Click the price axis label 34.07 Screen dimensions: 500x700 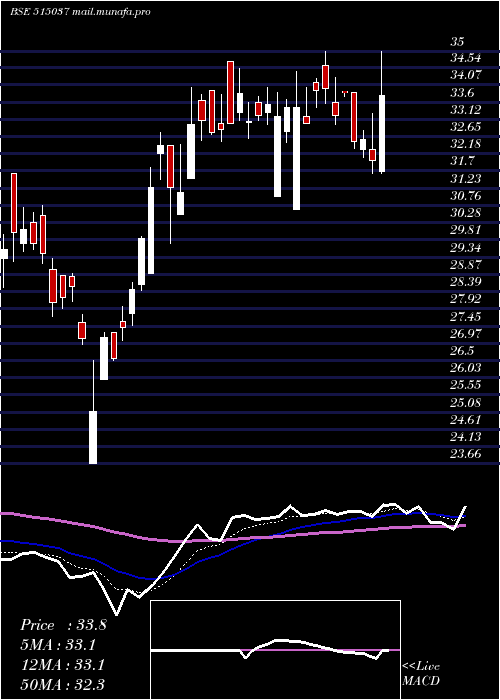point(466,75)
